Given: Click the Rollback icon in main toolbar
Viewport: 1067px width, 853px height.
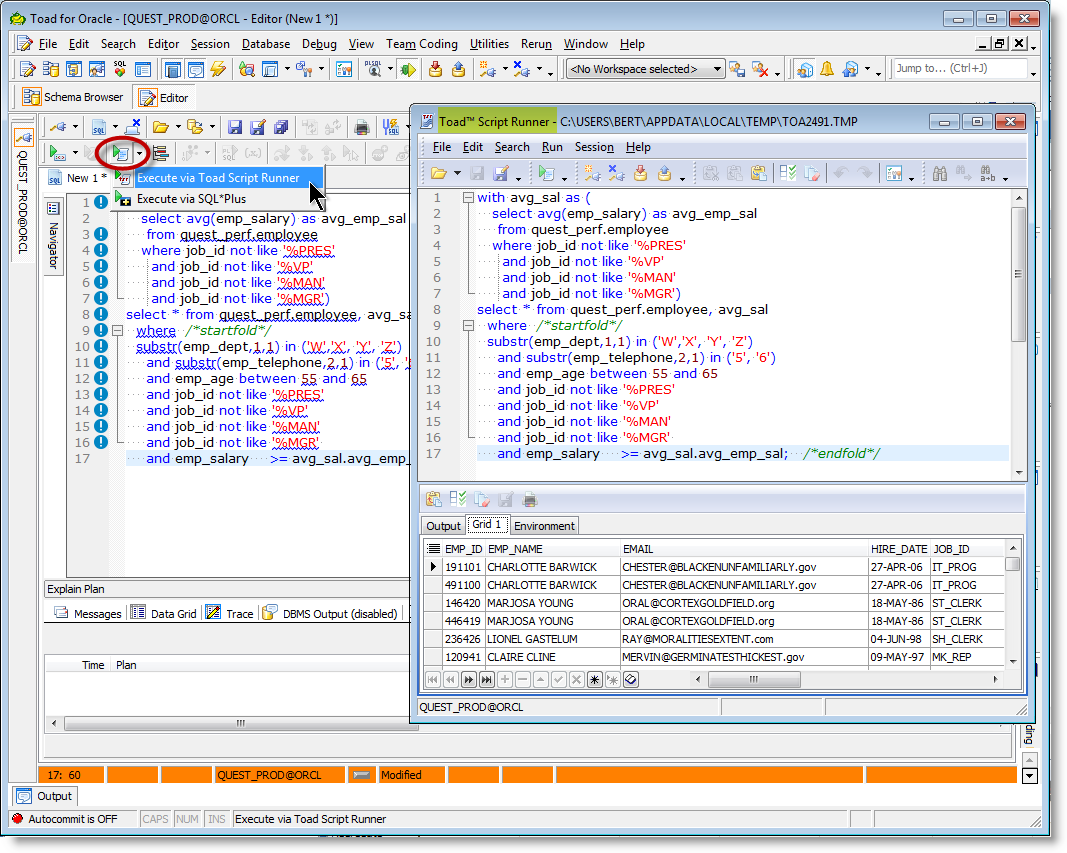Looking at the screenshot, I should pos(459,69).
